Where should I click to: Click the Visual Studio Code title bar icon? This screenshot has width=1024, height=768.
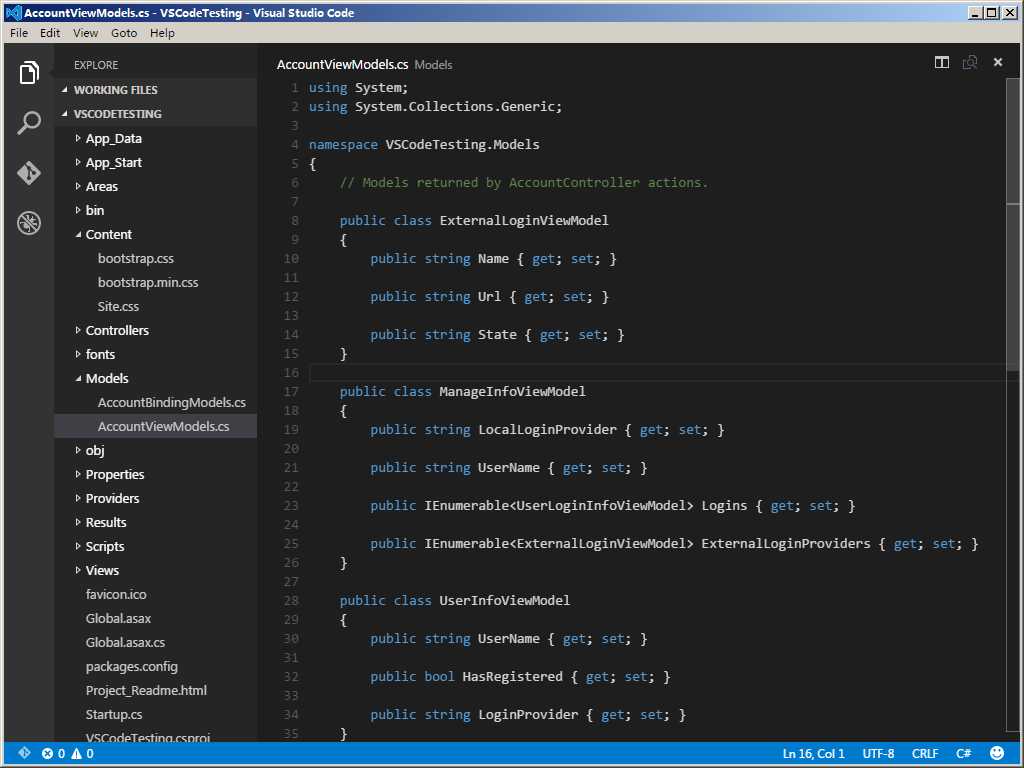(x=13, y=12)
